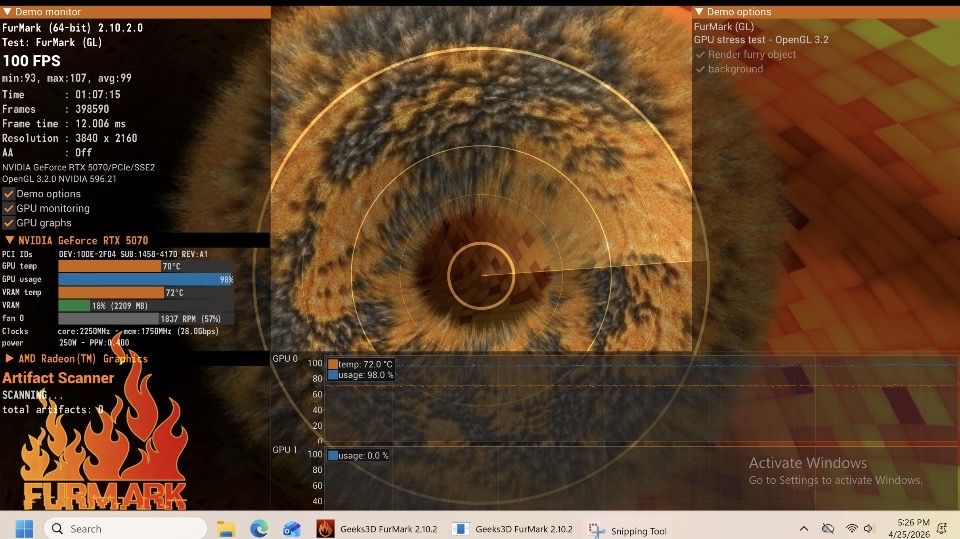Uncheck the Demo options checkbox
The width and height of the screenshot is (960, 539).
click(x=9, y=194)
